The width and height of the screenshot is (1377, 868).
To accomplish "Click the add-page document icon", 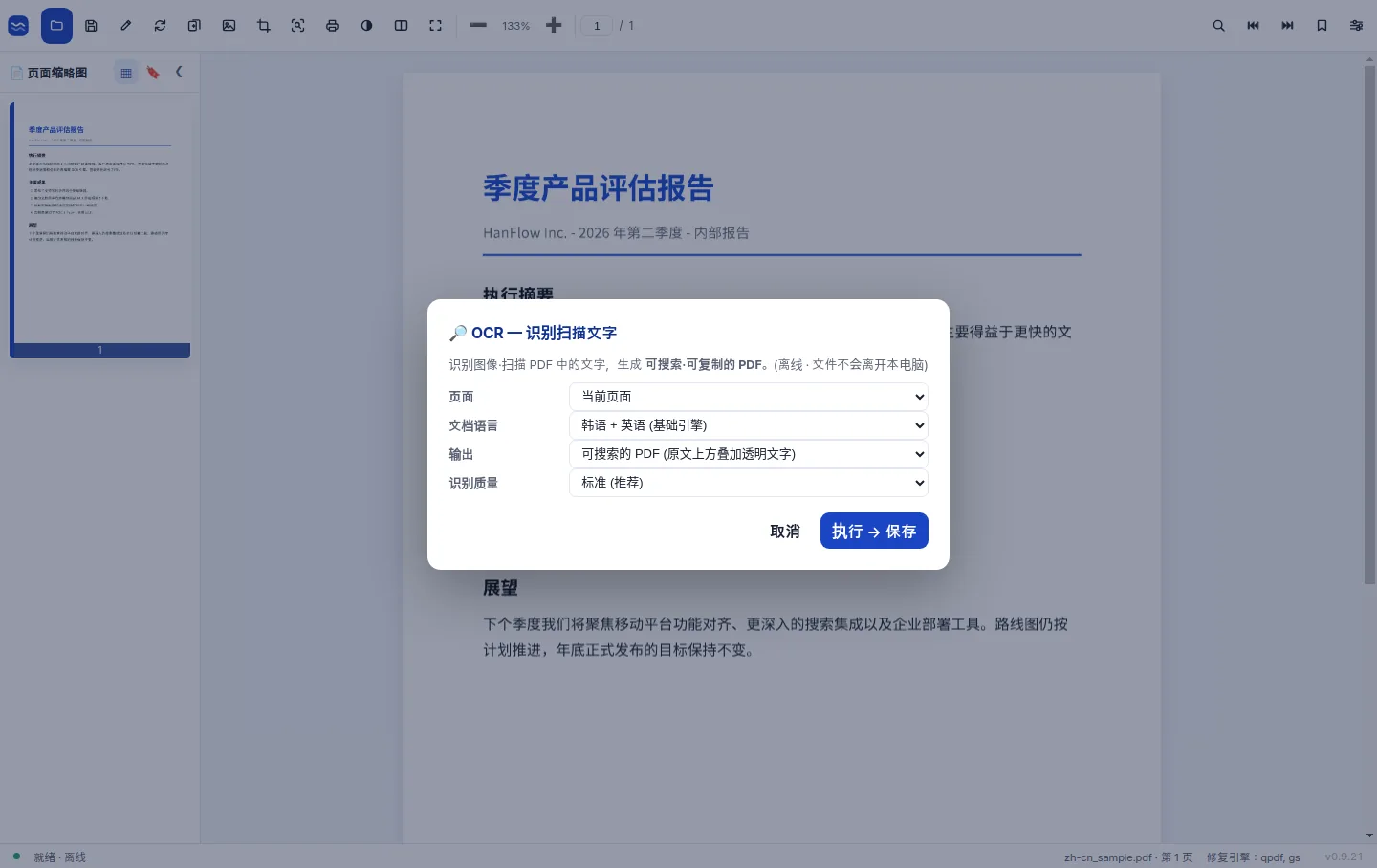I will pos(194,26).
